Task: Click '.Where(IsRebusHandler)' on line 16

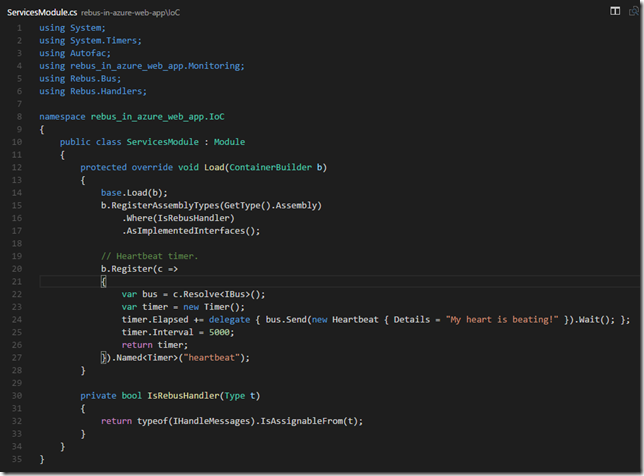Action: [x=178, y=218]
